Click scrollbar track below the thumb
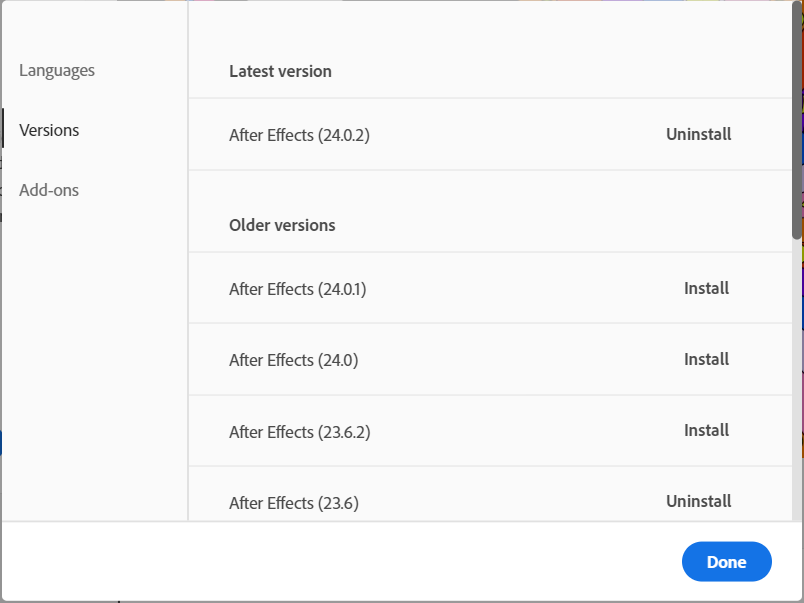 click(x=797, y=380)
